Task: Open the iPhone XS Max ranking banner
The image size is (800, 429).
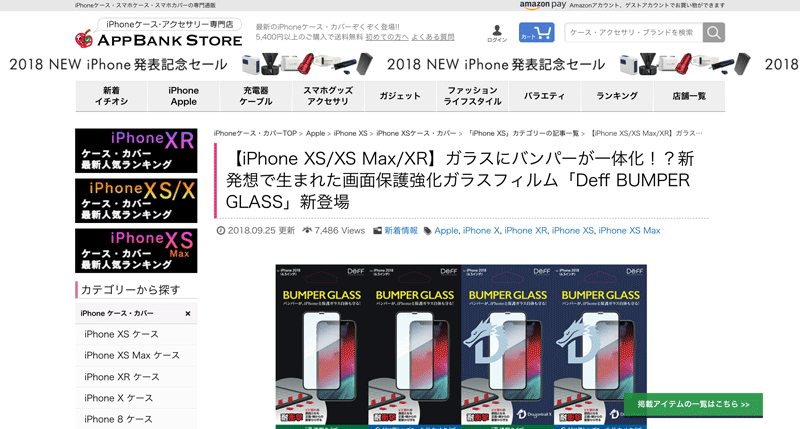Action: tap(136, 250)
